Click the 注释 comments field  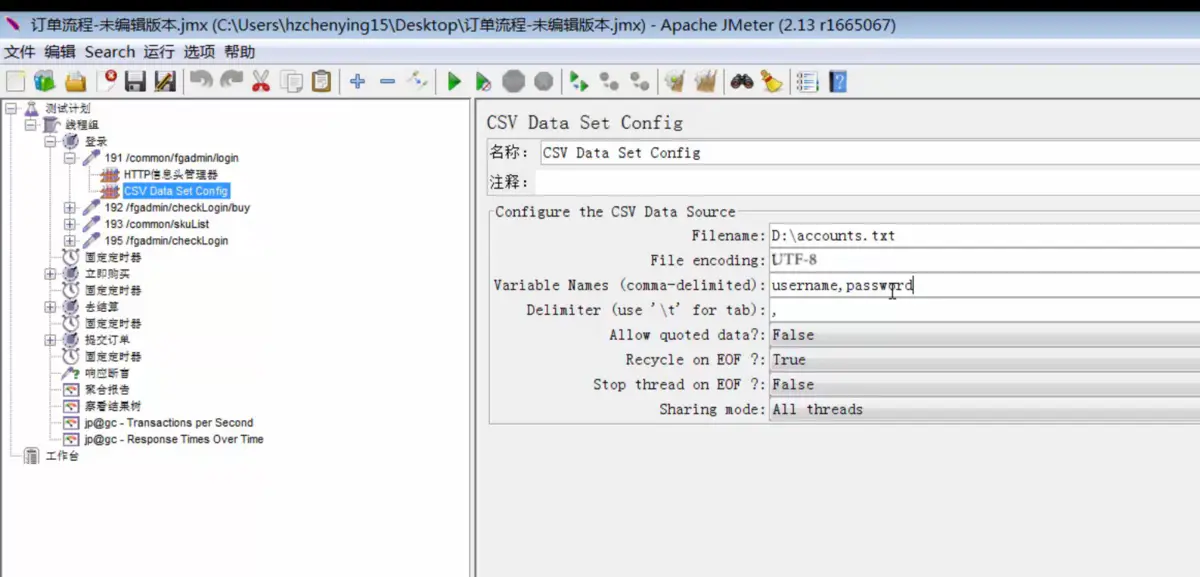867,182
